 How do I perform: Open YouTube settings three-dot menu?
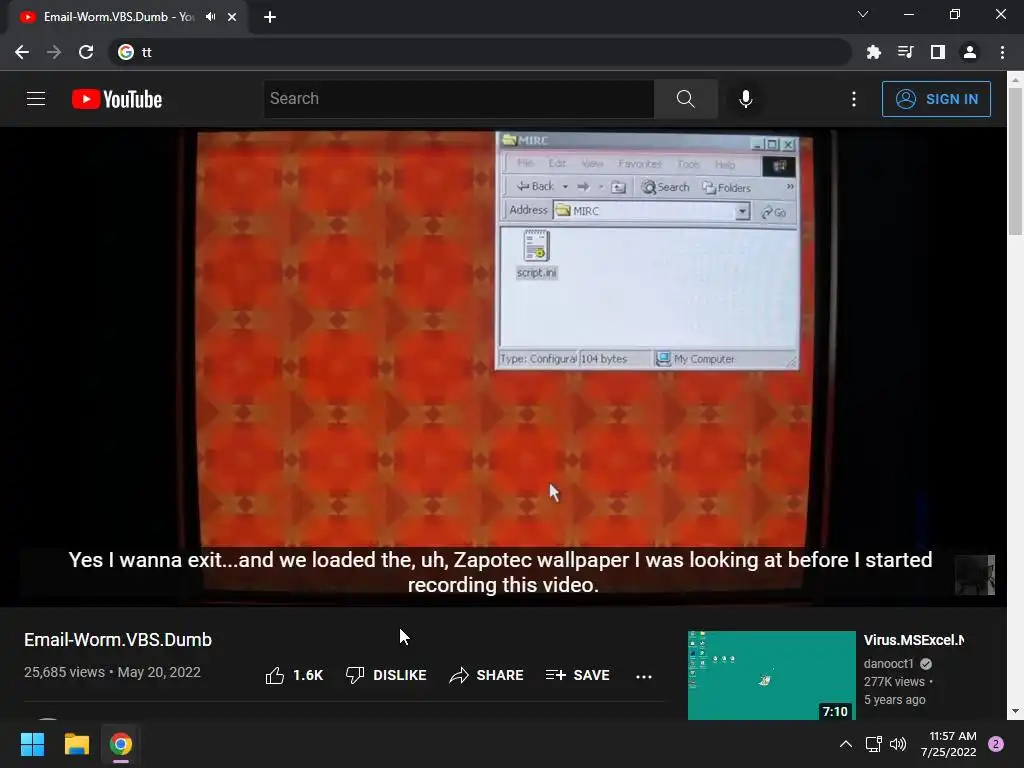click(854, 99)
